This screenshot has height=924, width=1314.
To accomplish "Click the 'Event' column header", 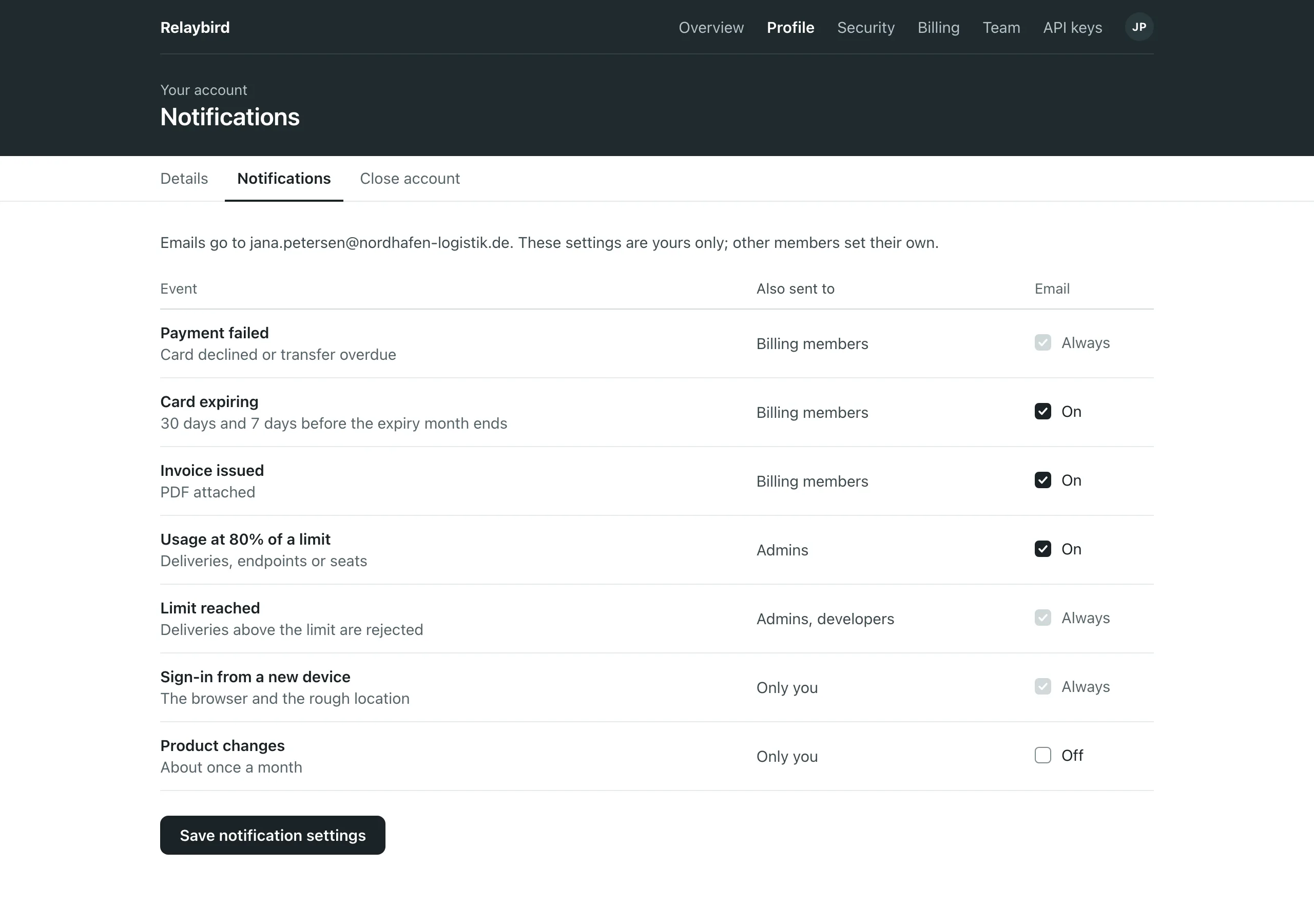I will pyautogui.click(x=179, y=288).
